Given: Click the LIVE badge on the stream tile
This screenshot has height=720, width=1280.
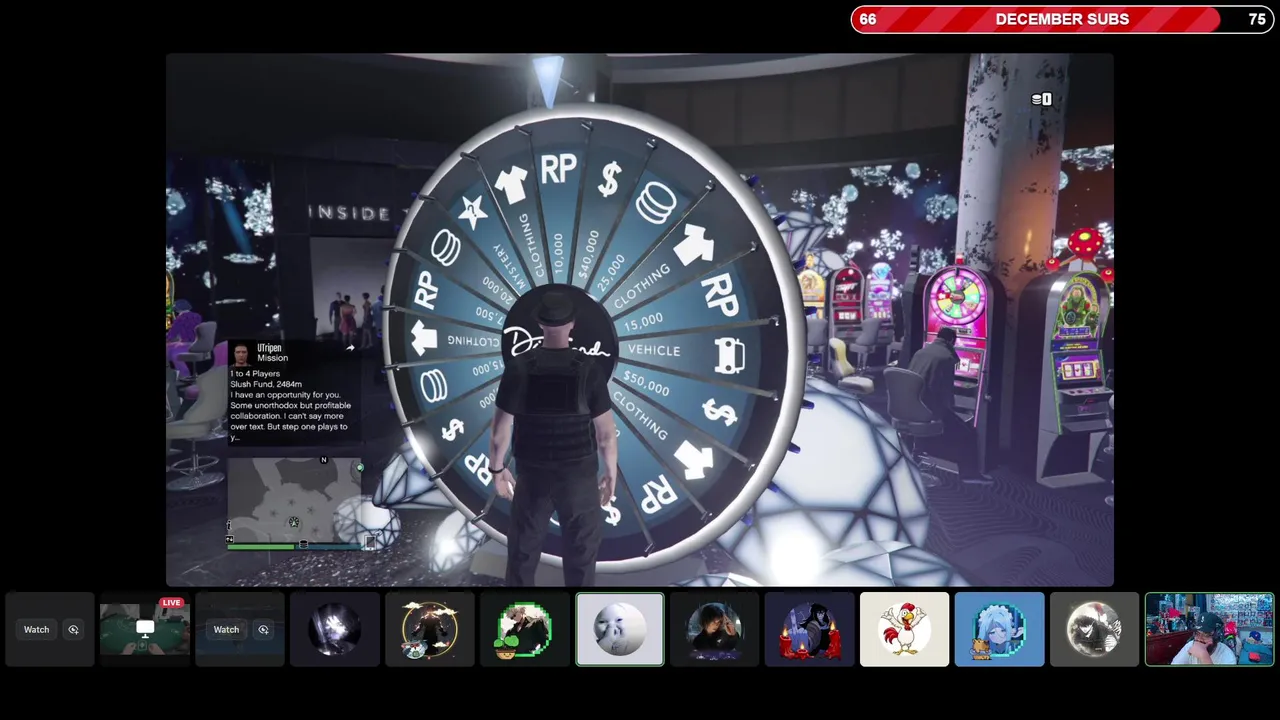Looking at the screenshot, I should point(172,603).
